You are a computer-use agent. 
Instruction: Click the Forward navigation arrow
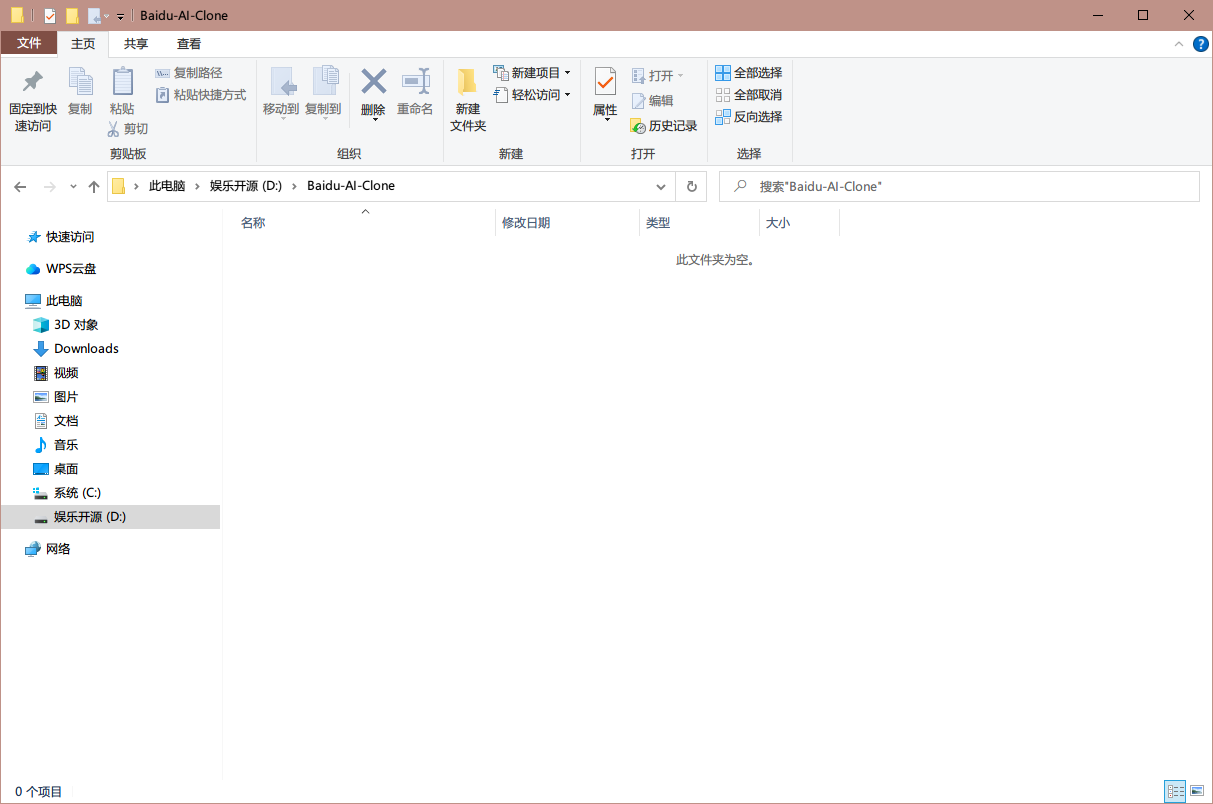50,187
